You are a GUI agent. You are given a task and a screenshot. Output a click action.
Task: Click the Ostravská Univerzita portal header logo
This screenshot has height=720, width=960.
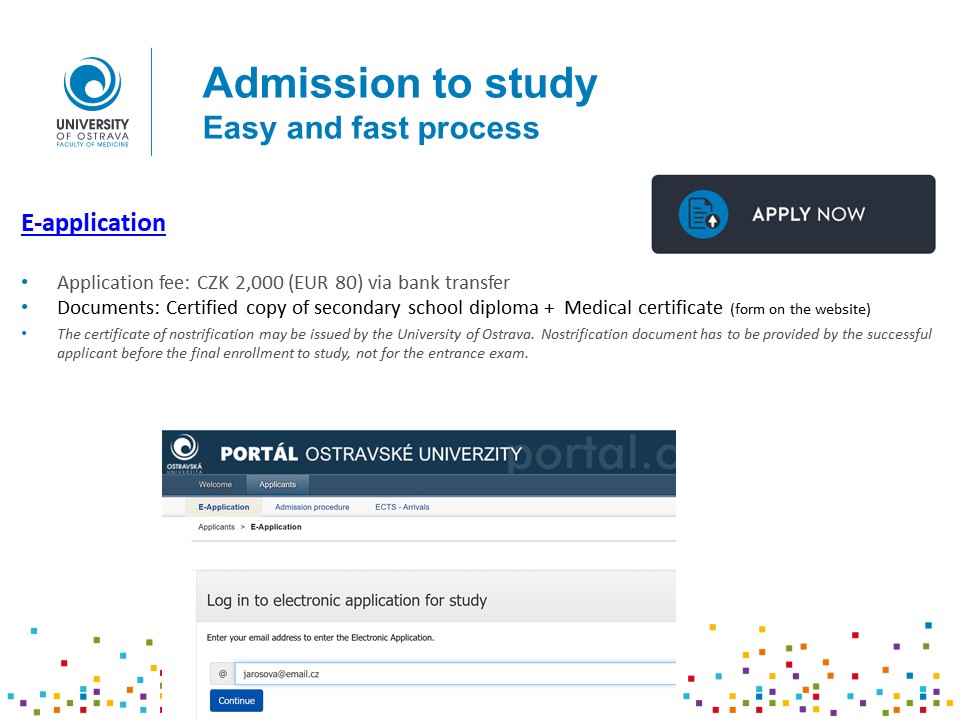click(x=186, y=452)
